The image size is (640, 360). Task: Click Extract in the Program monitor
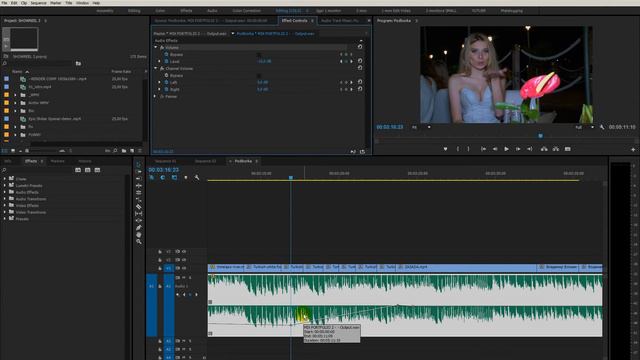click(x=556, y=149)
